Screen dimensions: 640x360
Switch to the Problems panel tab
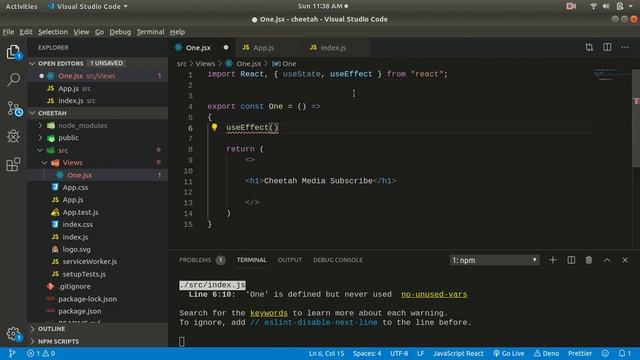(202, 260)
